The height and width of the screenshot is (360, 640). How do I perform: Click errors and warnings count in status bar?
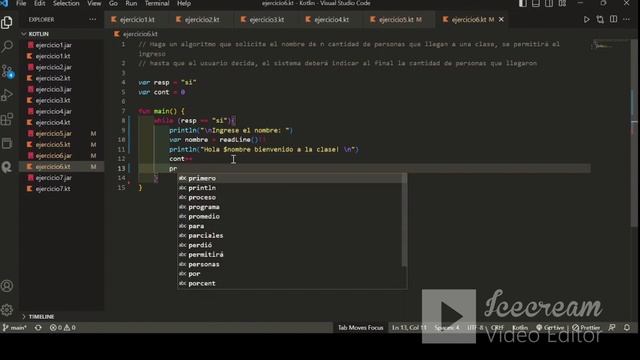click(62, 327)
